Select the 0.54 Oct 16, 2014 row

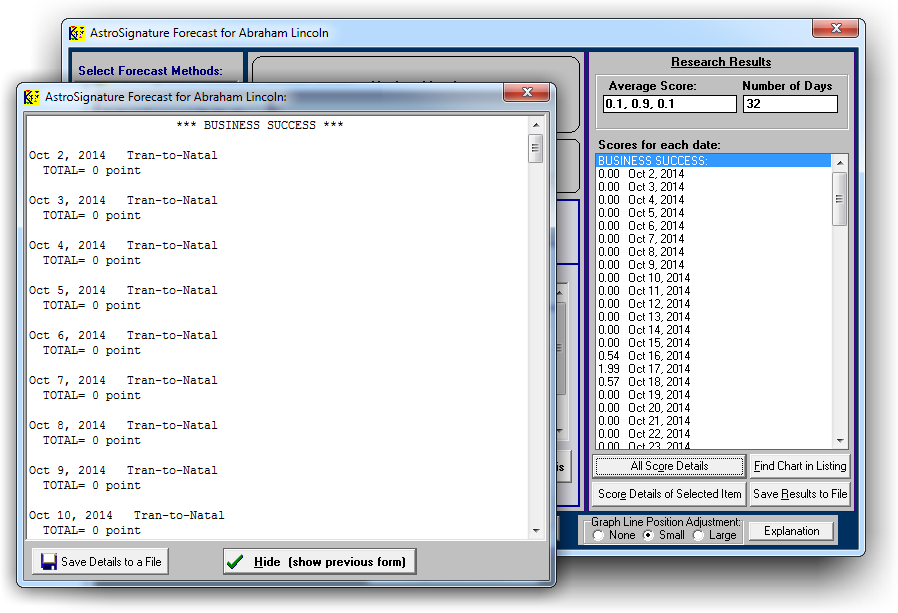point(714,356)
